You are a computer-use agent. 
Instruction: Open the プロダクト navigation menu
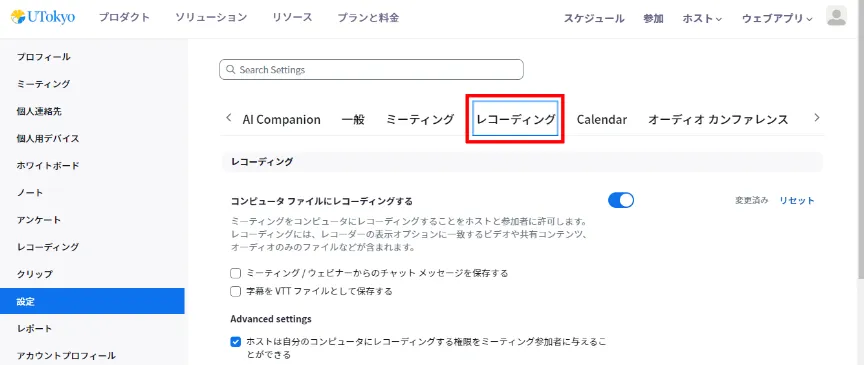pos(125,18)
